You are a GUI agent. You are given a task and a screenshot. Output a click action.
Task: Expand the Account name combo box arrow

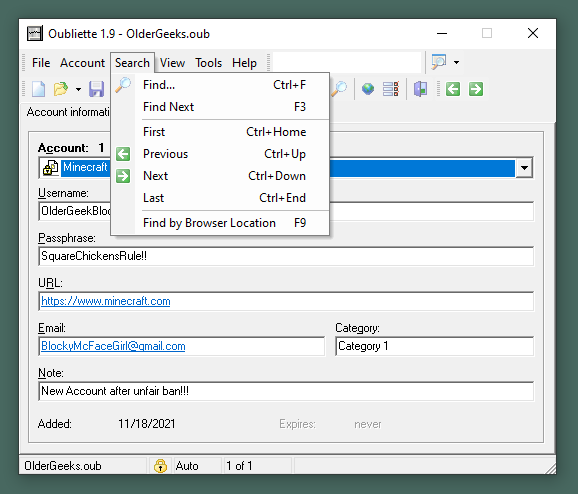(524, 168)
